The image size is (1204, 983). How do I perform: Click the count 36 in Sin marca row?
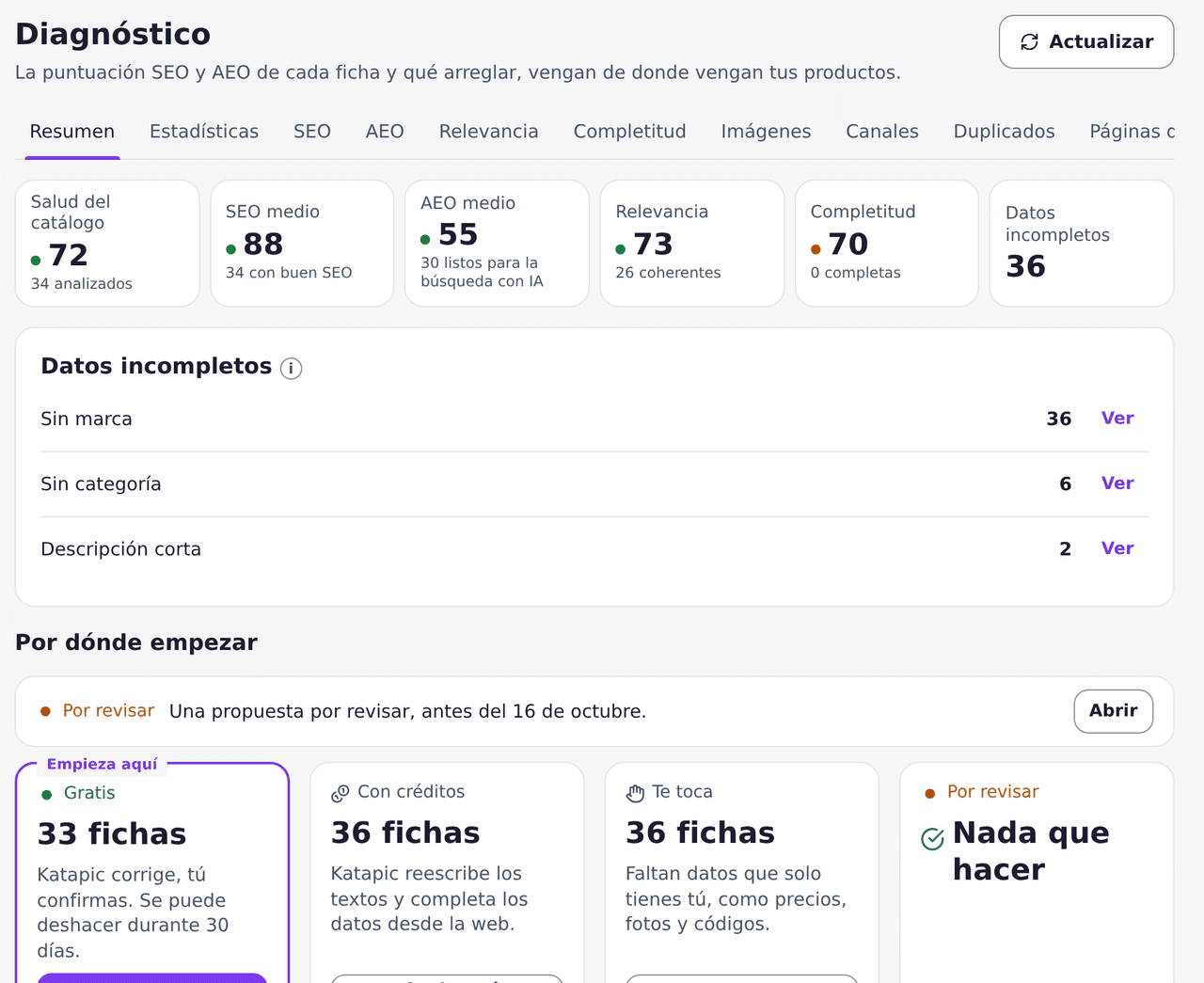coord(1059,419)
